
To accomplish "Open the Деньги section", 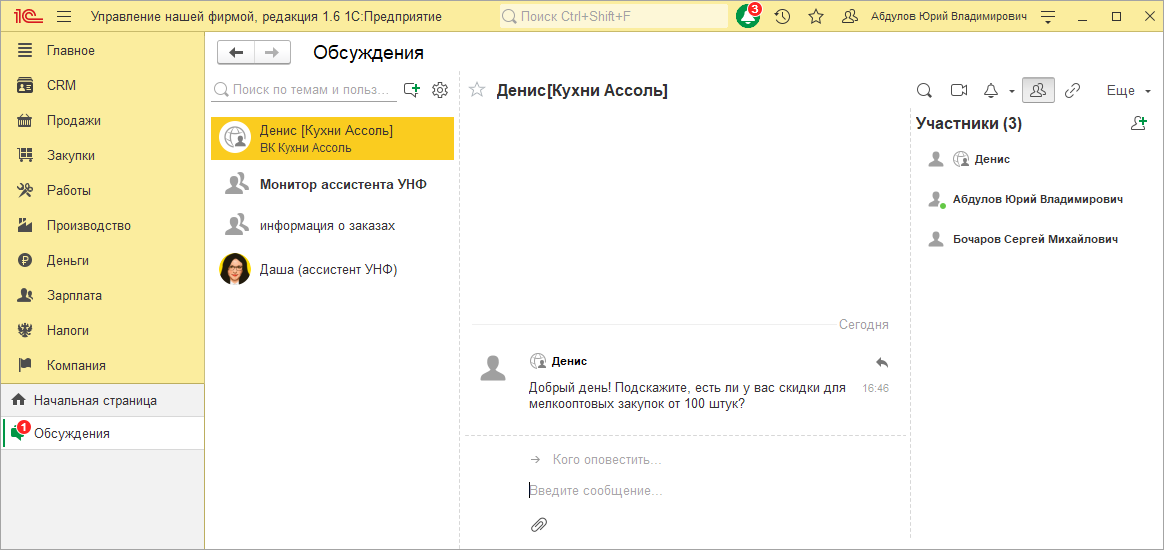I will point(102,261).
